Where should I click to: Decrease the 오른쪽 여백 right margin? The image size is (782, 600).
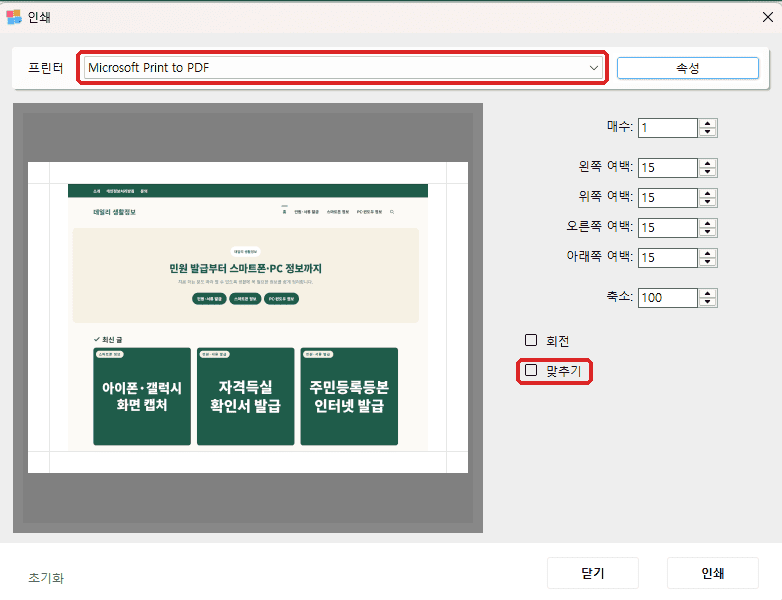point(708,232)
